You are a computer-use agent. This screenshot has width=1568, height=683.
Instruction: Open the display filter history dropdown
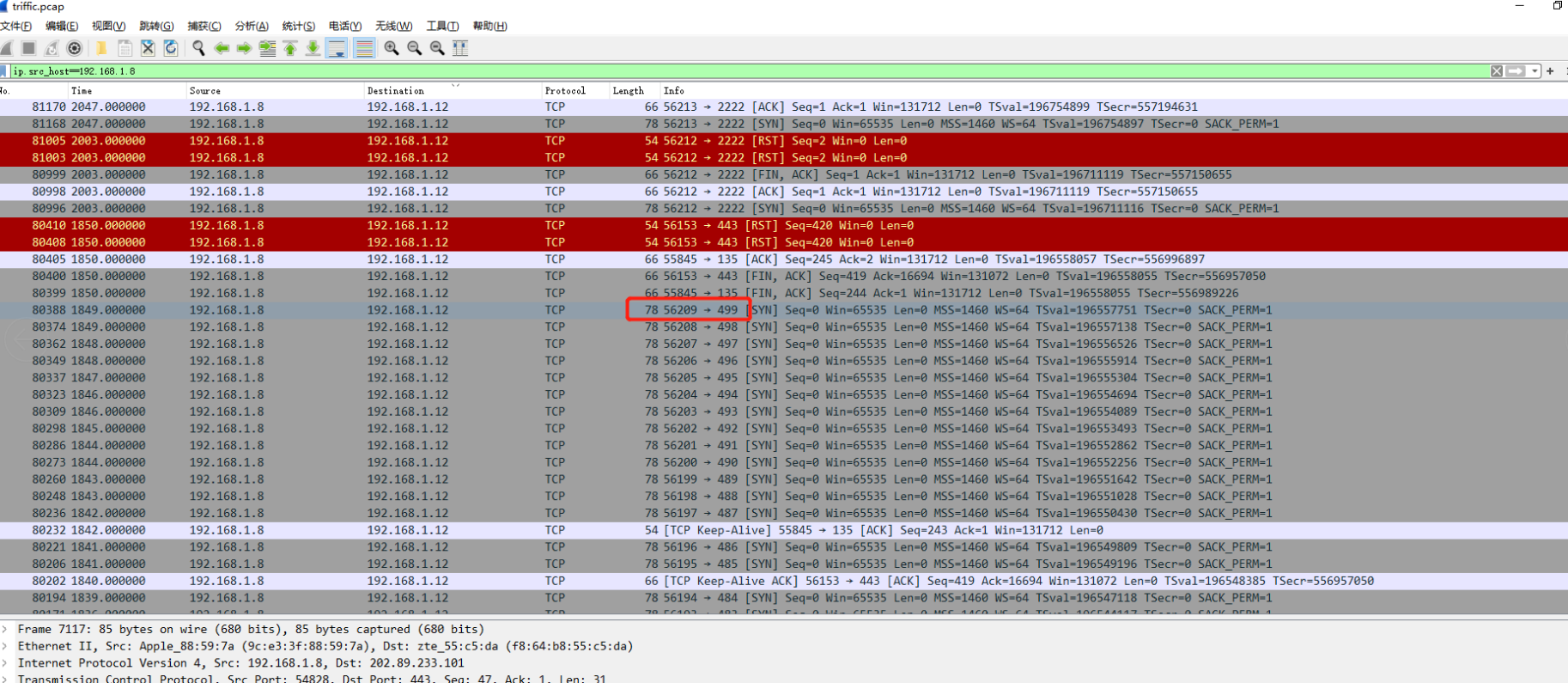[x=1535, y=71]
